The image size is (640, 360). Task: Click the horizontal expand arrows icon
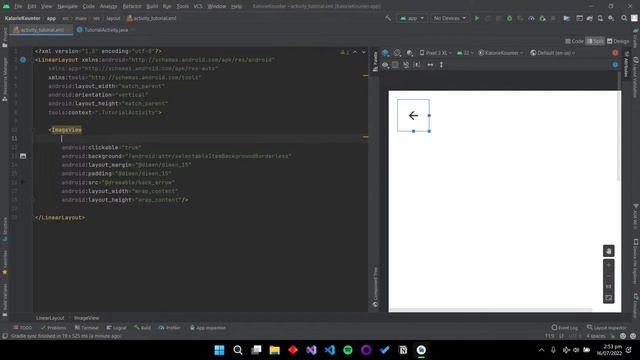(430, 65)
